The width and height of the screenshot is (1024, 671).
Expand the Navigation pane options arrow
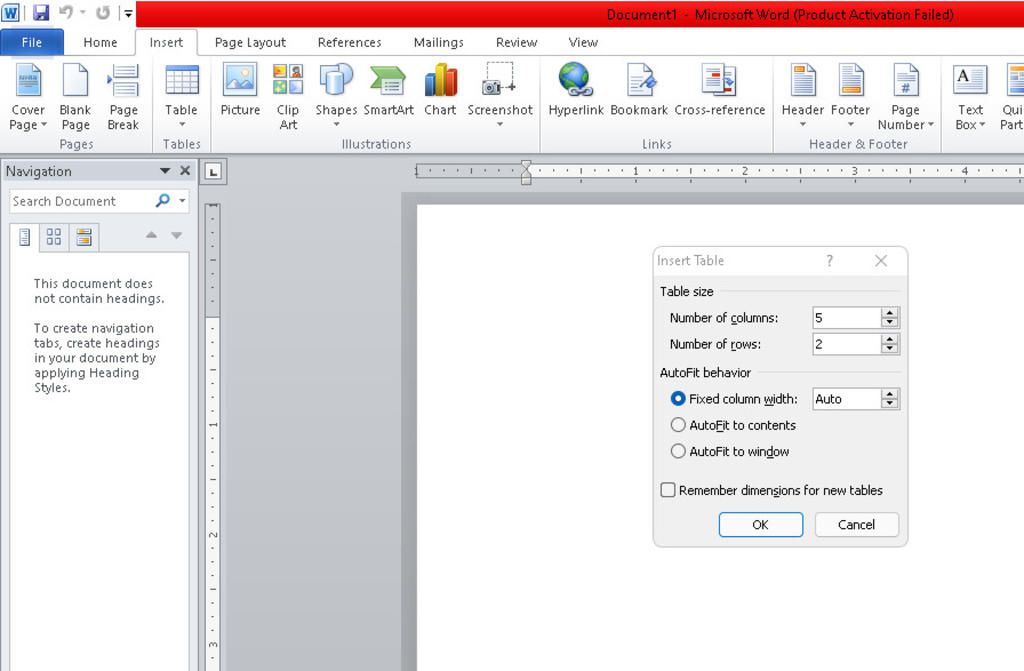[165, 171]
